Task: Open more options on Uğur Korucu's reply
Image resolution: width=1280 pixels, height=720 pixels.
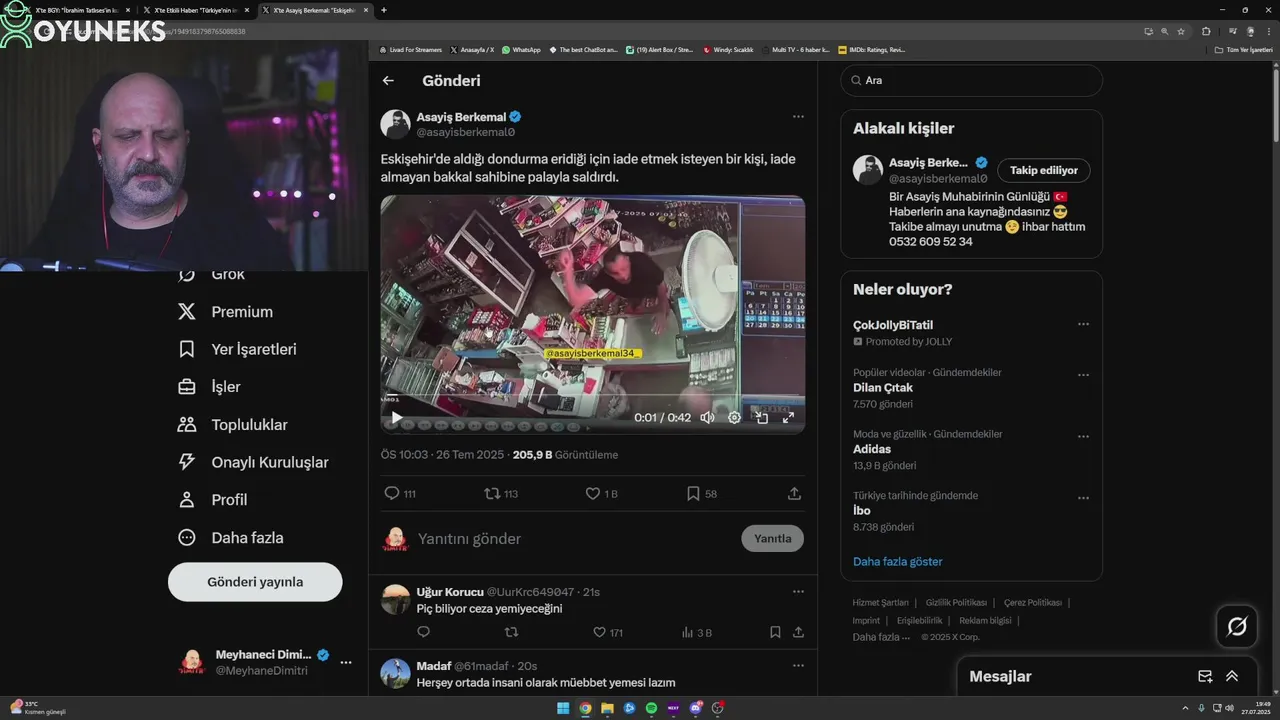Action: coord(798,592)
